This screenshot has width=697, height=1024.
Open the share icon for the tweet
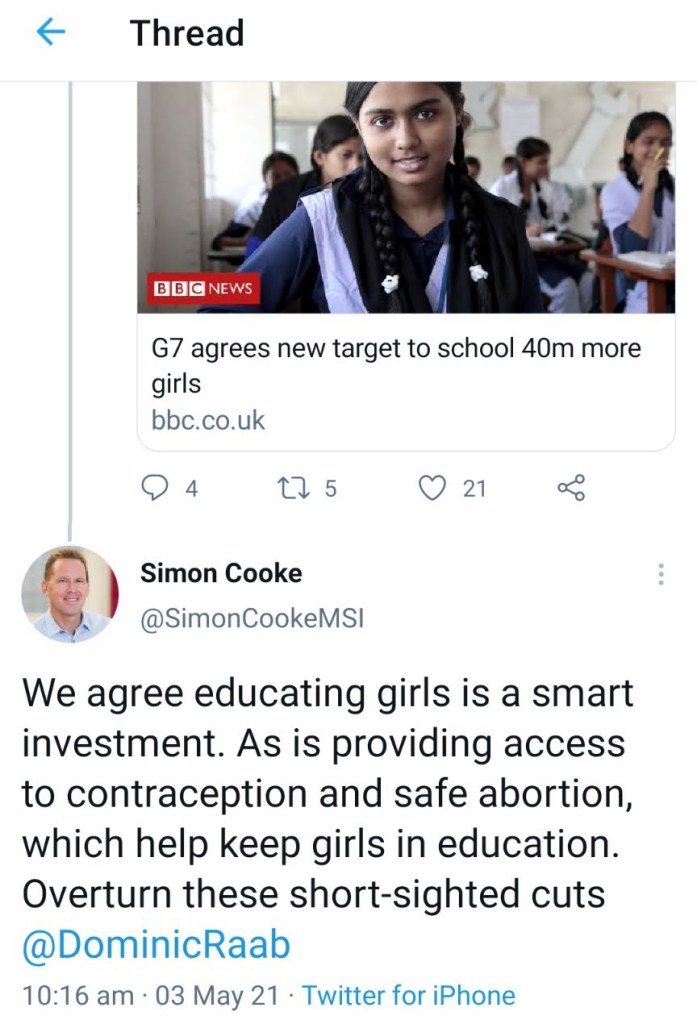click(570, 487)
